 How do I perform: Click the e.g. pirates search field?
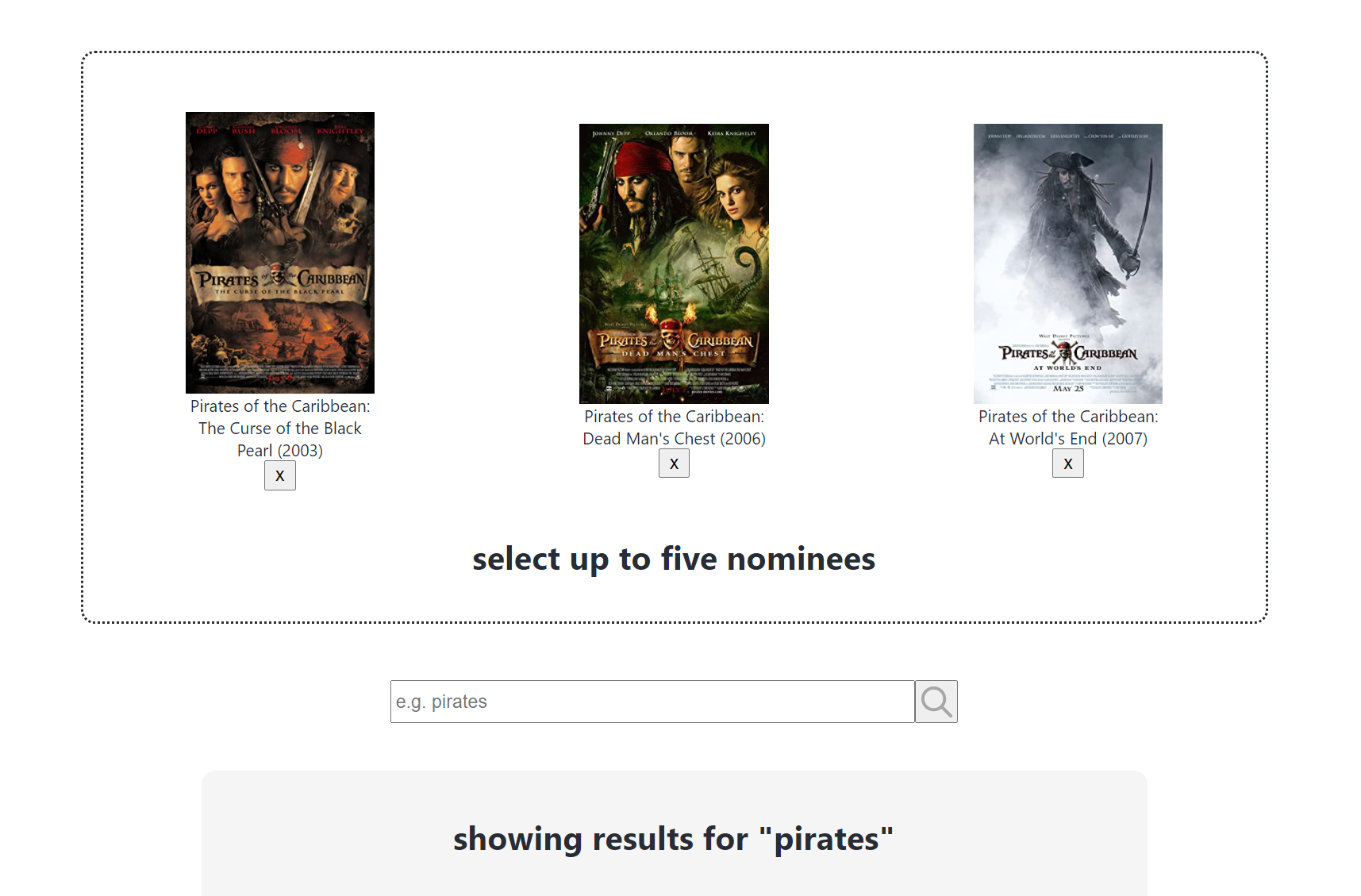coord(652,702)
